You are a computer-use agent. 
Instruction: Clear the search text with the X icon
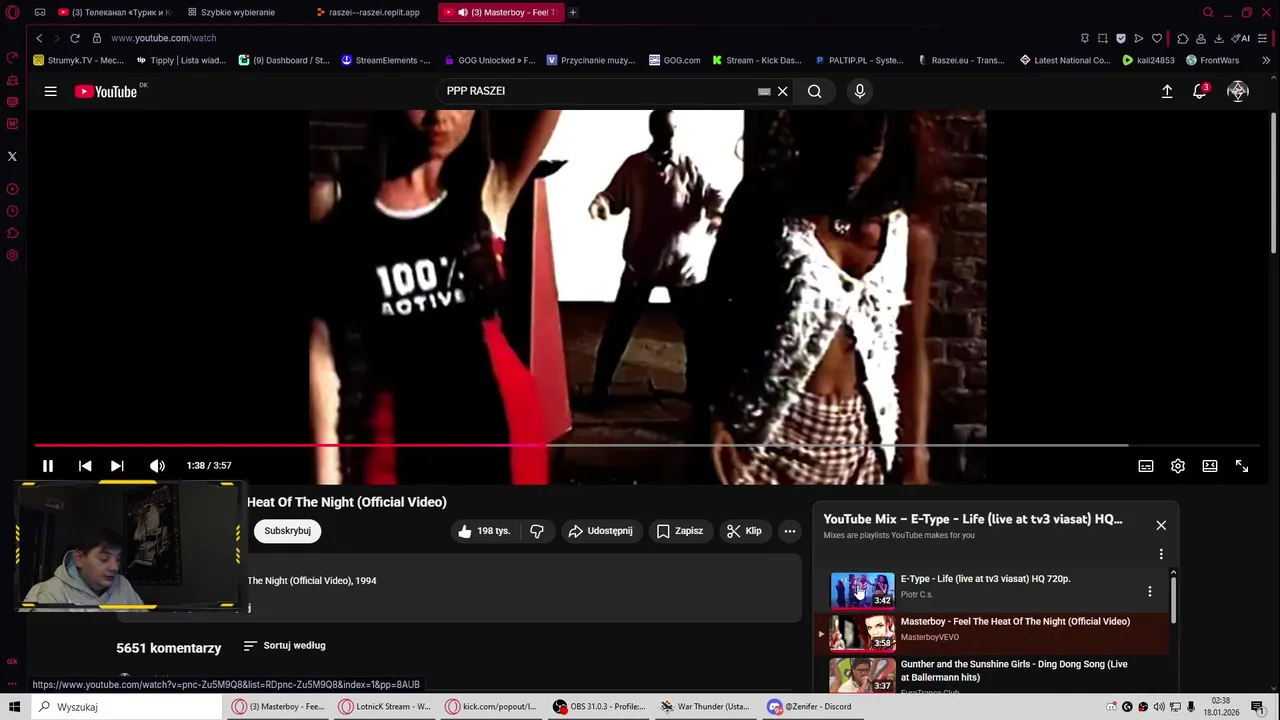(x=783, y=91)
